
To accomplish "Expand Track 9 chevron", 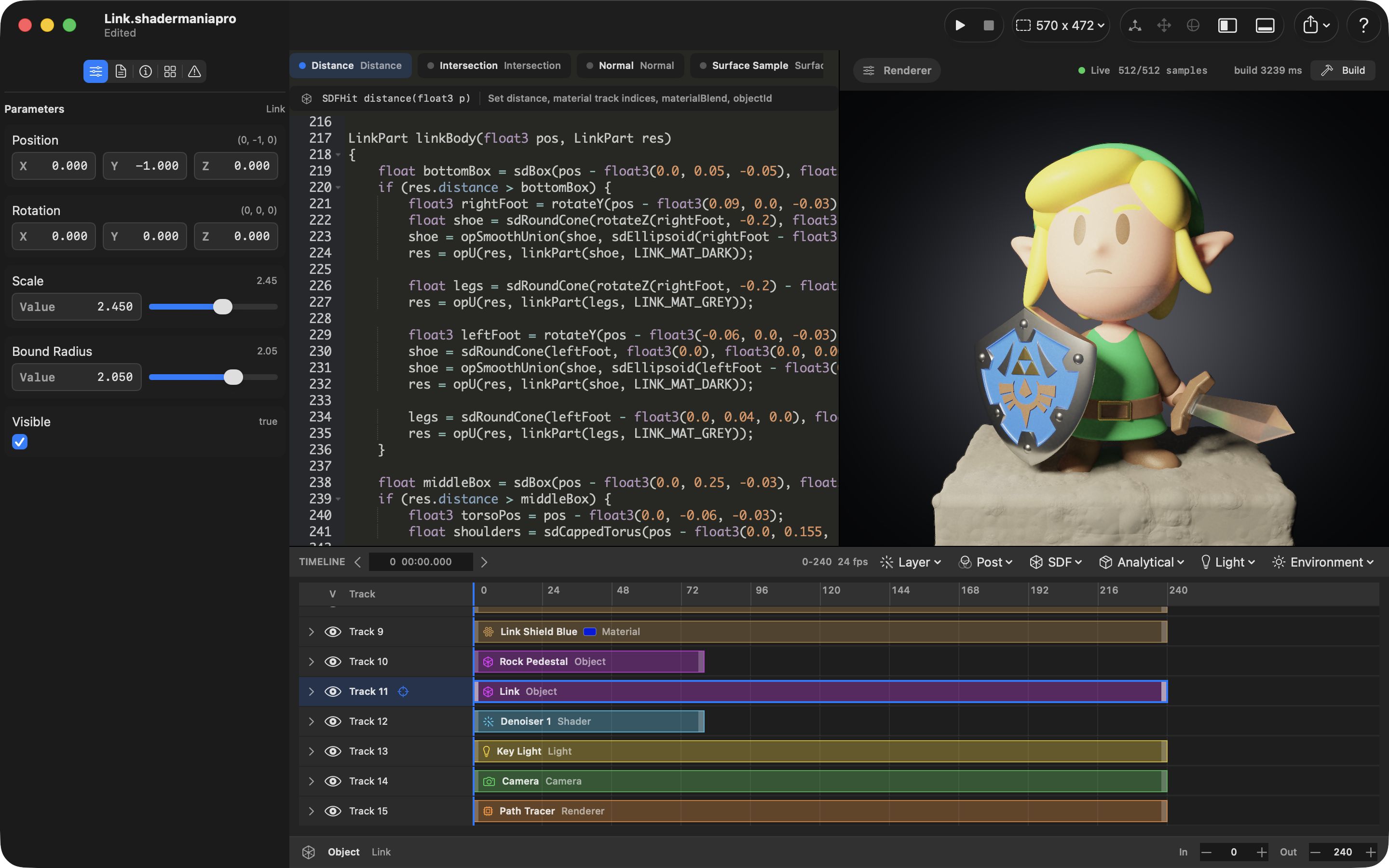I will click(x=311, y=632).
